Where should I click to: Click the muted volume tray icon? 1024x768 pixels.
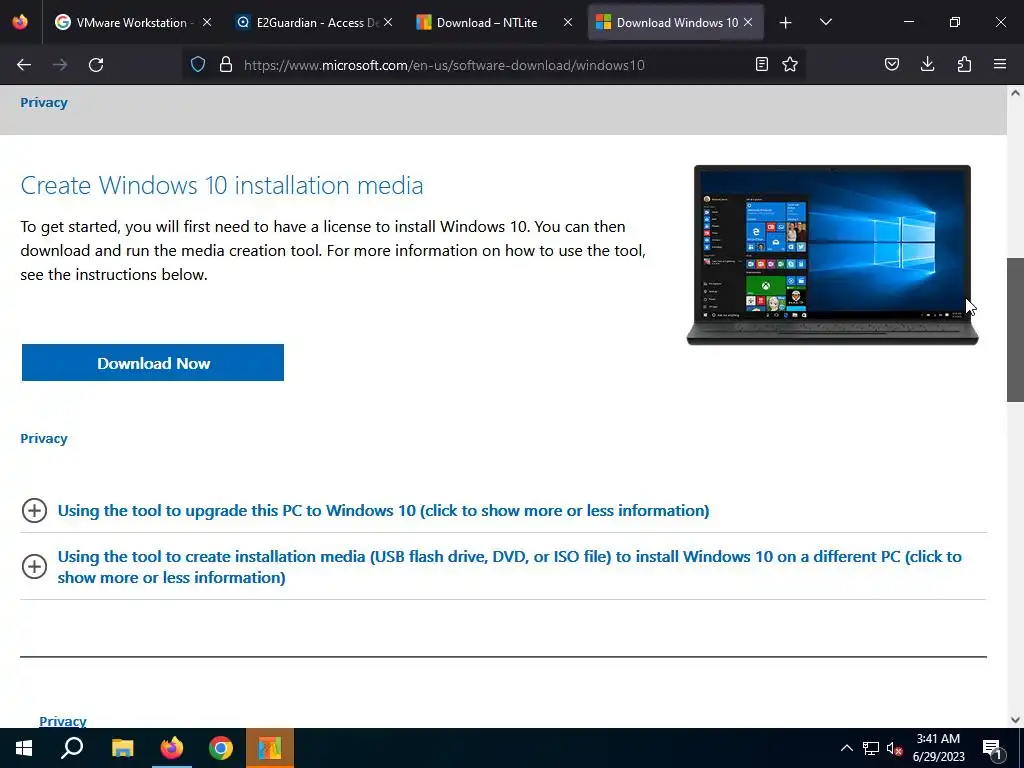[x=894, y=748]
